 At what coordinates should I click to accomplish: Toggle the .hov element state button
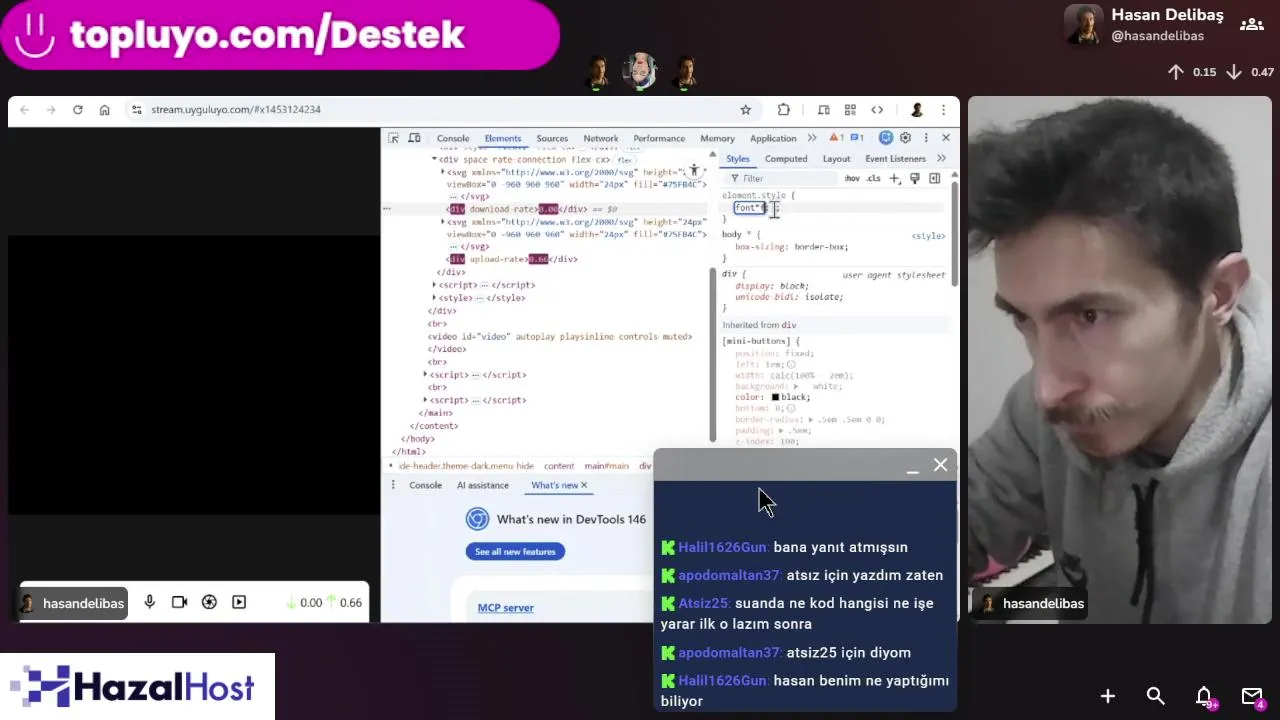(x=852, y=178)
